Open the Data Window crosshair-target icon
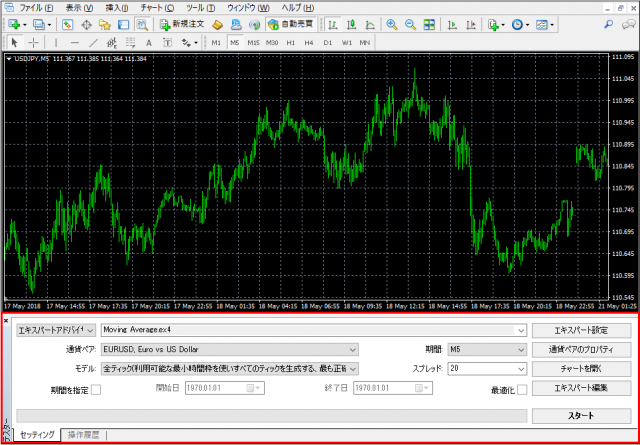The height and width of the screenshot is (445, 640). [86, 24]
